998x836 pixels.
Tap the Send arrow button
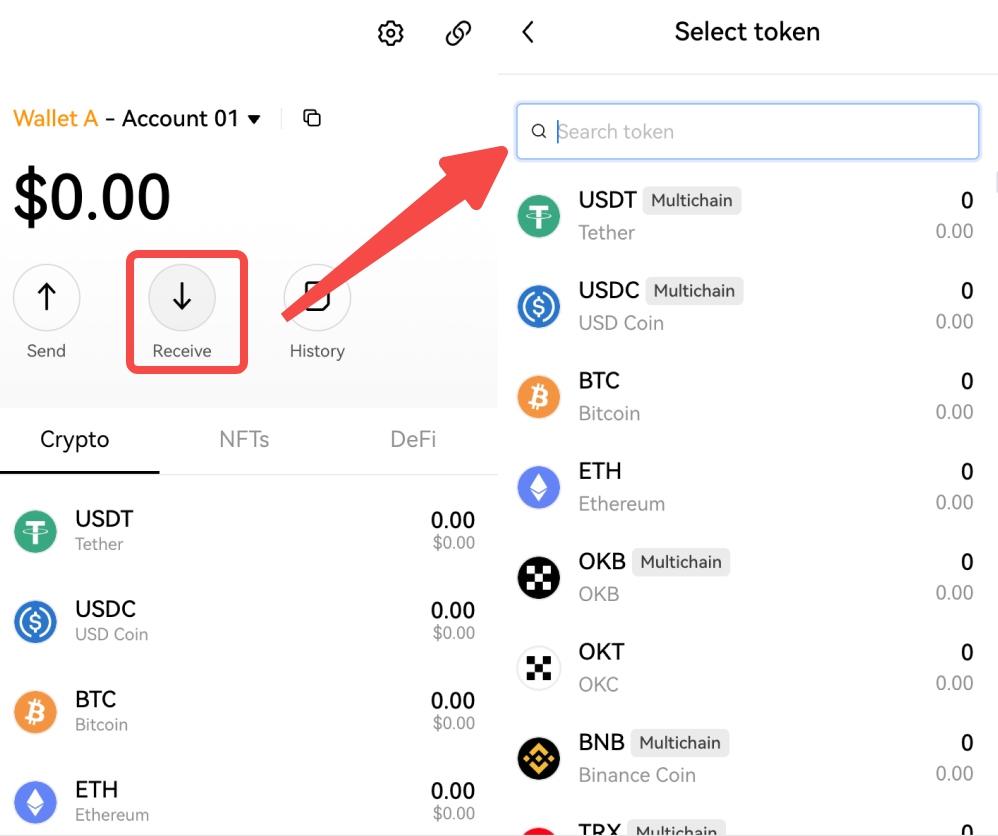46,297
